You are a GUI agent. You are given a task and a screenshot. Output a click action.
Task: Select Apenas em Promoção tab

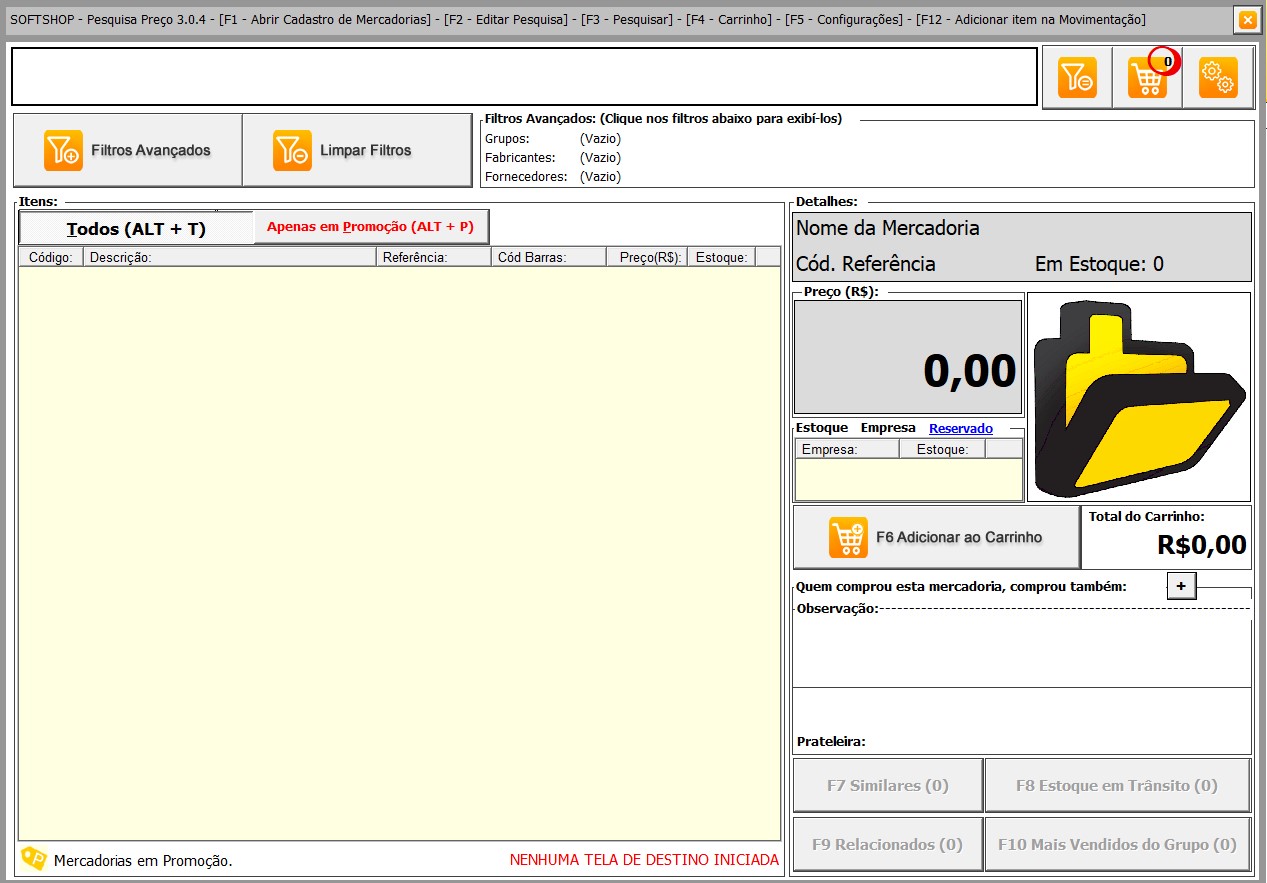[370, 227]
